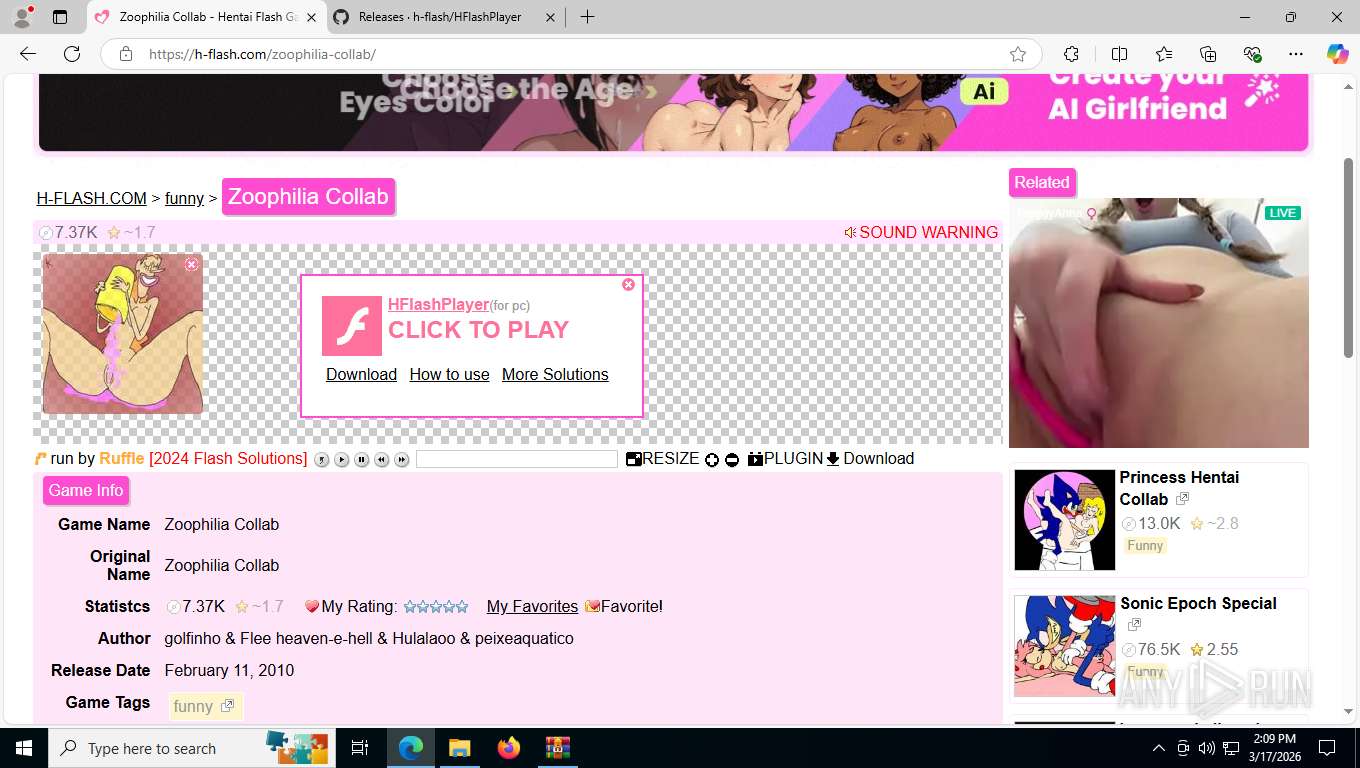This screenshot has height=768, width=1360.
Task: Go back with the browser back arrow
Action: click(x=28, y=54)
